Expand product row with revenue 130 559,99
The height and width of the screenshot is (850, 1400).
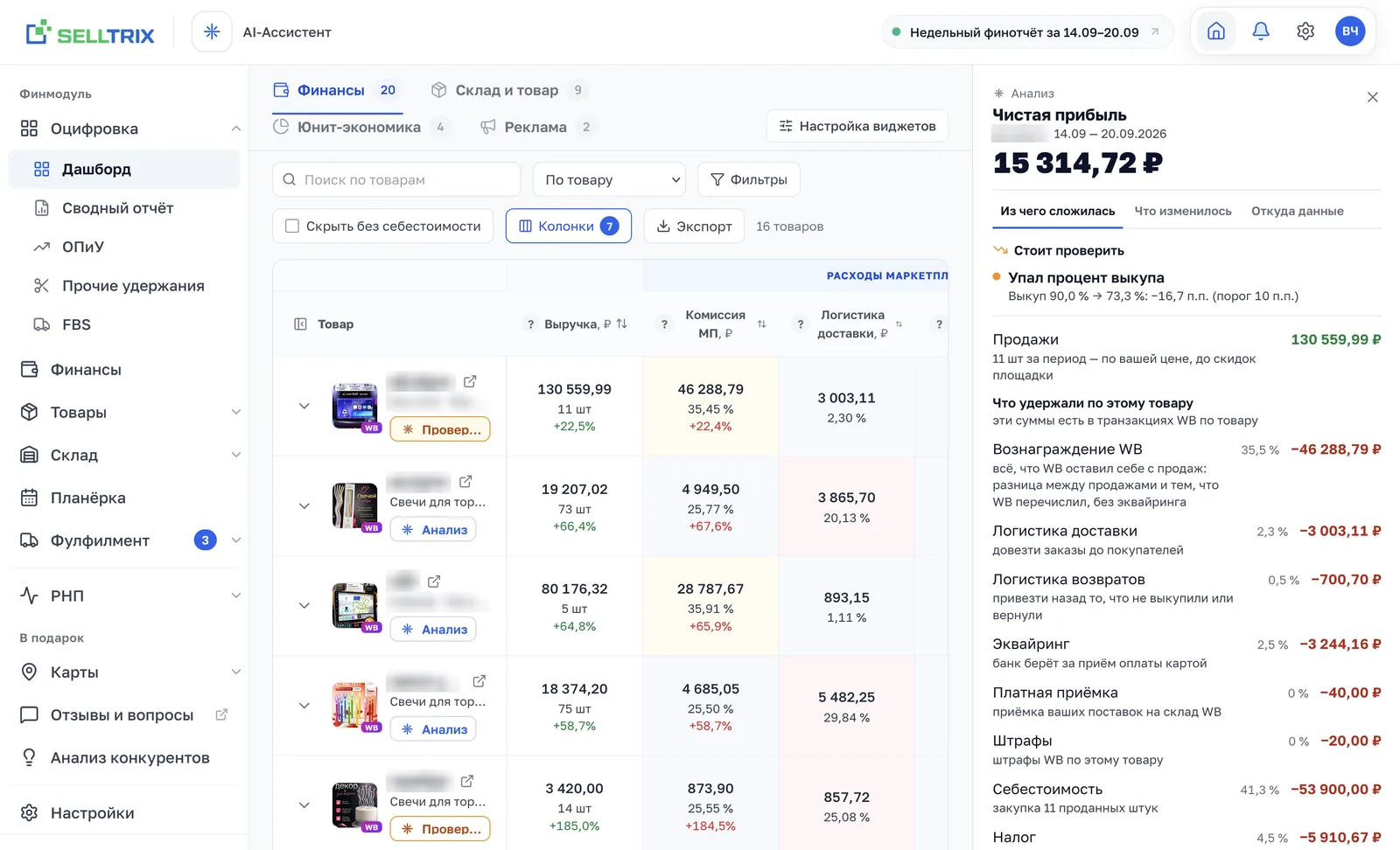304,406
